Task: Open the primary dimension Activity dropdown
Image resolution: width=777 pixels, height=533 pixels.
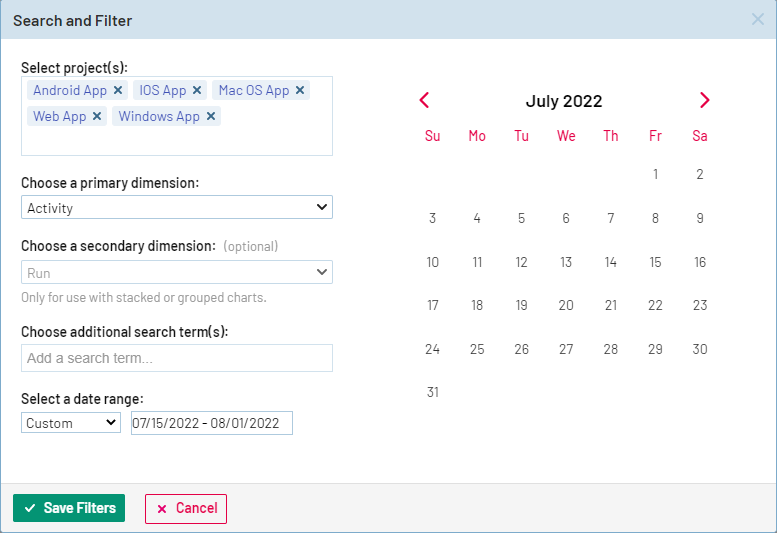Action: pos(176,207)
